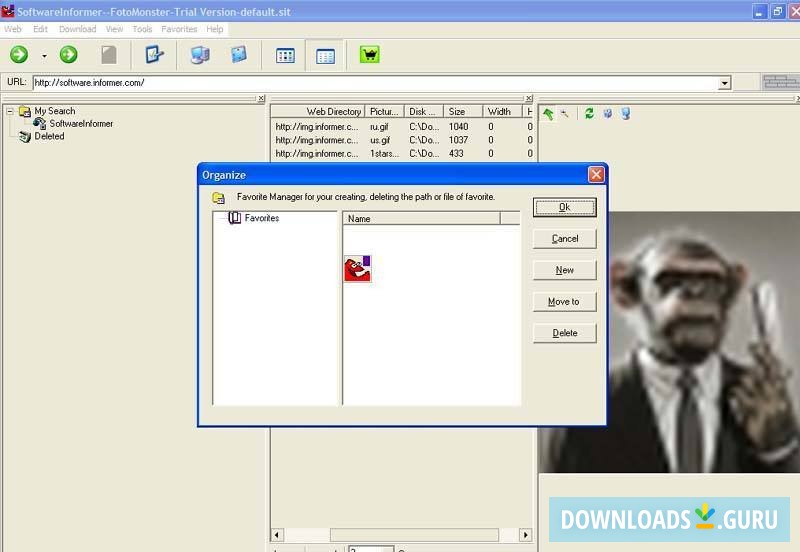
Task: Click the Ok button in Organize dialog
Action: pyautogui.click(x=564, y=207)
